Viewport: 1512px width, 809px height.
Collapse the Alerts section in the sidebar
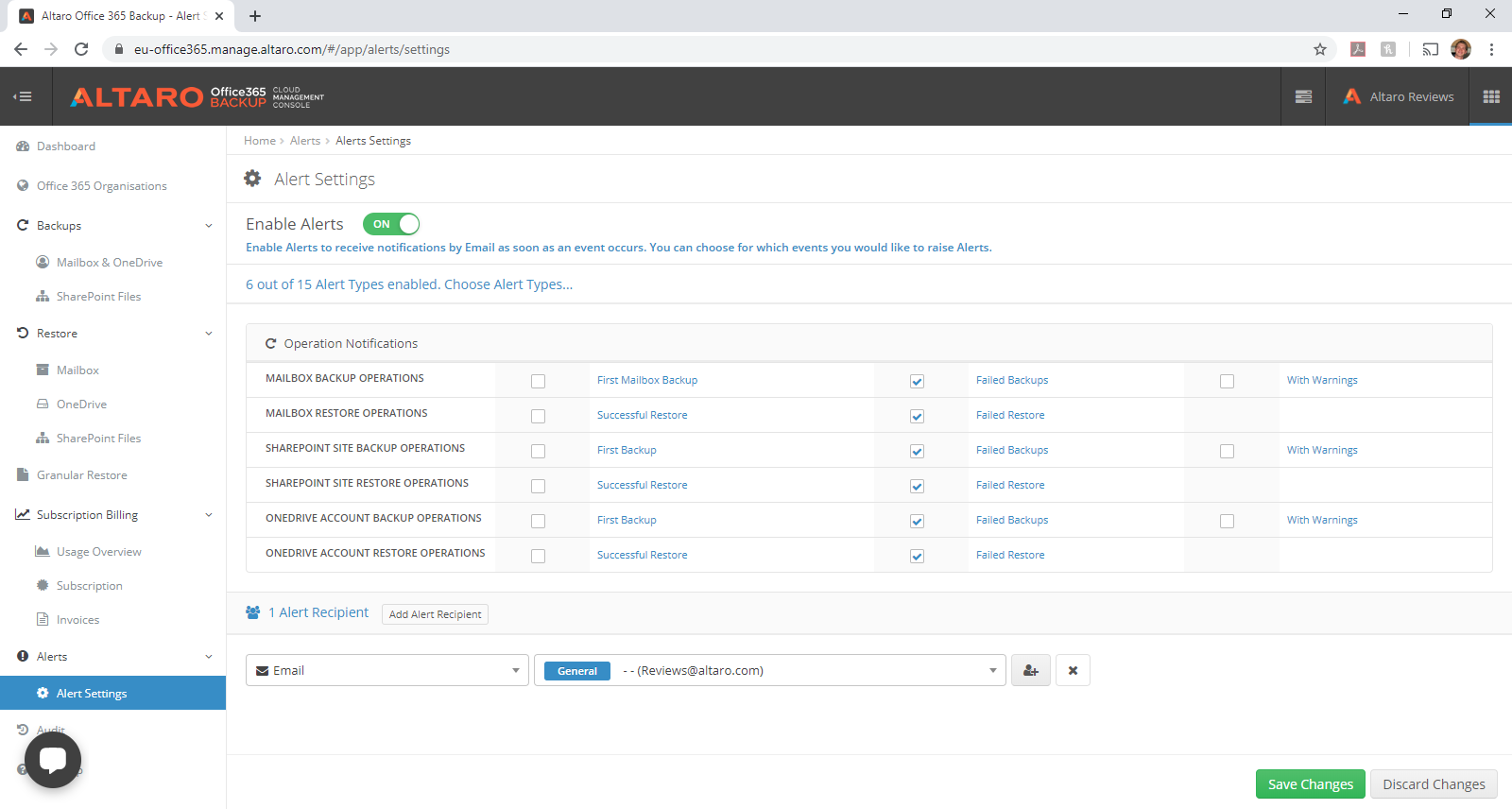coord(208,657)
